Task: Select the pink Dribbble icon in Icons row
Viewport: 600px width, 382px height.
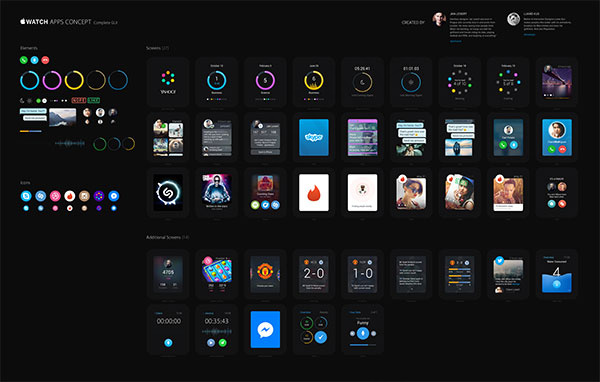Action: [x=55, y=196]
